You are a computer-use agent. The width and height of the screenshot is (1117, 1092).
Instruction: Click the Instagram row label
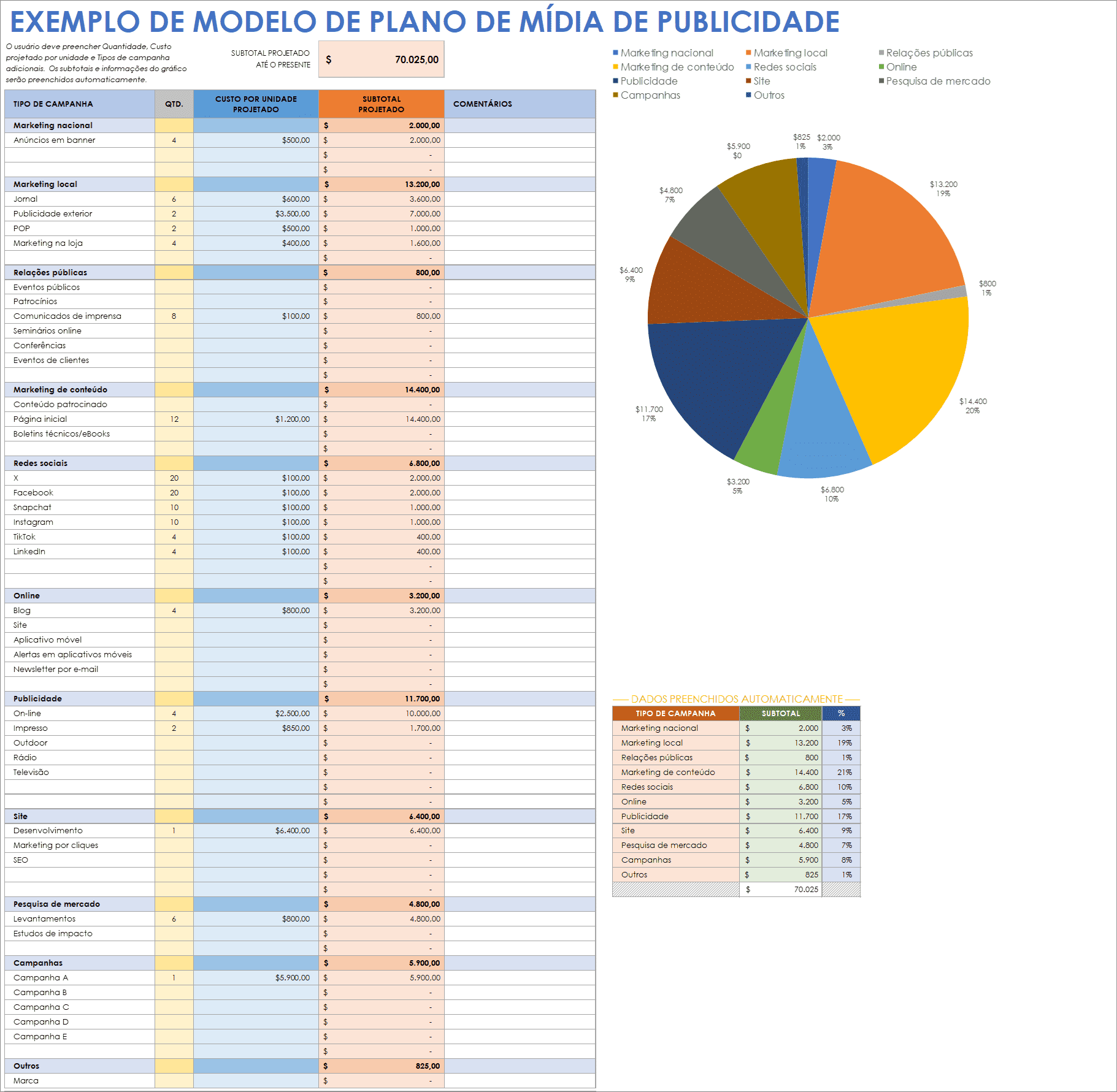(33, 522)
